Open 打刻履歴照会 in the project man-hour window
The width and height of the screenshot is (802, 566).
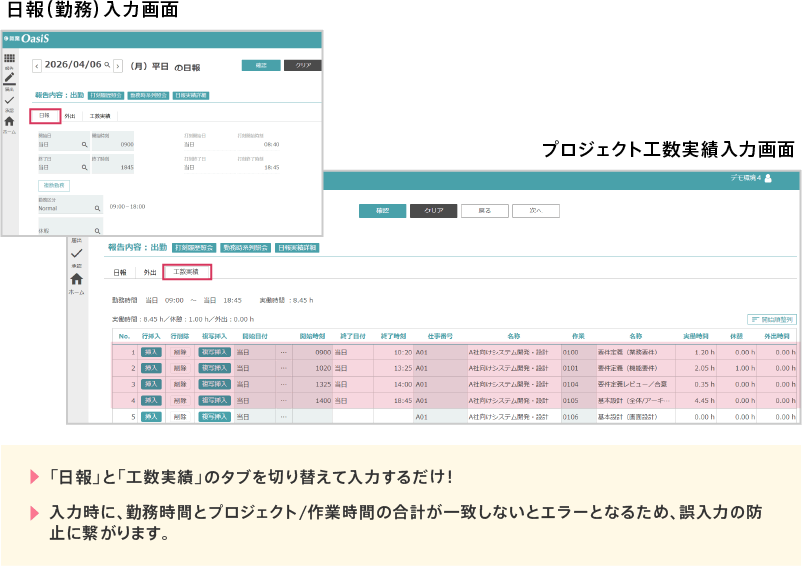pos(194,248)
